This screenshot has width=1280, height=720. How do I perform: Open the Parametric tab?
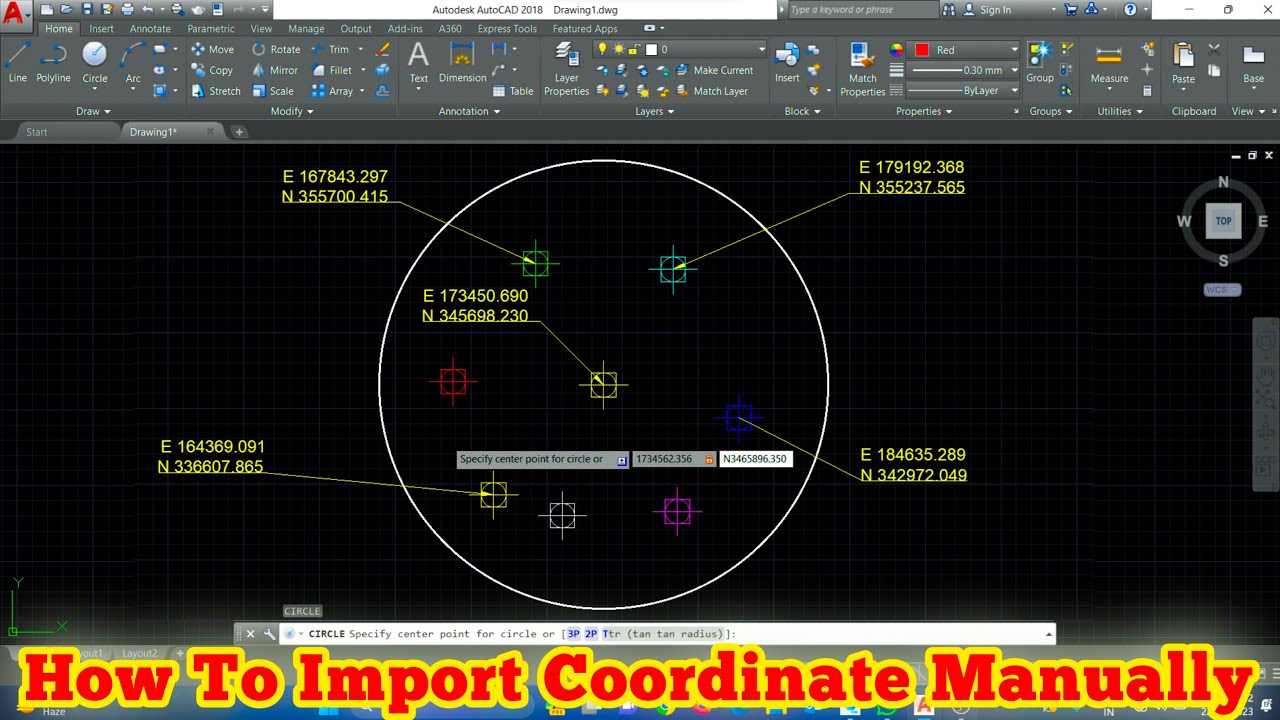pos(211,29)
